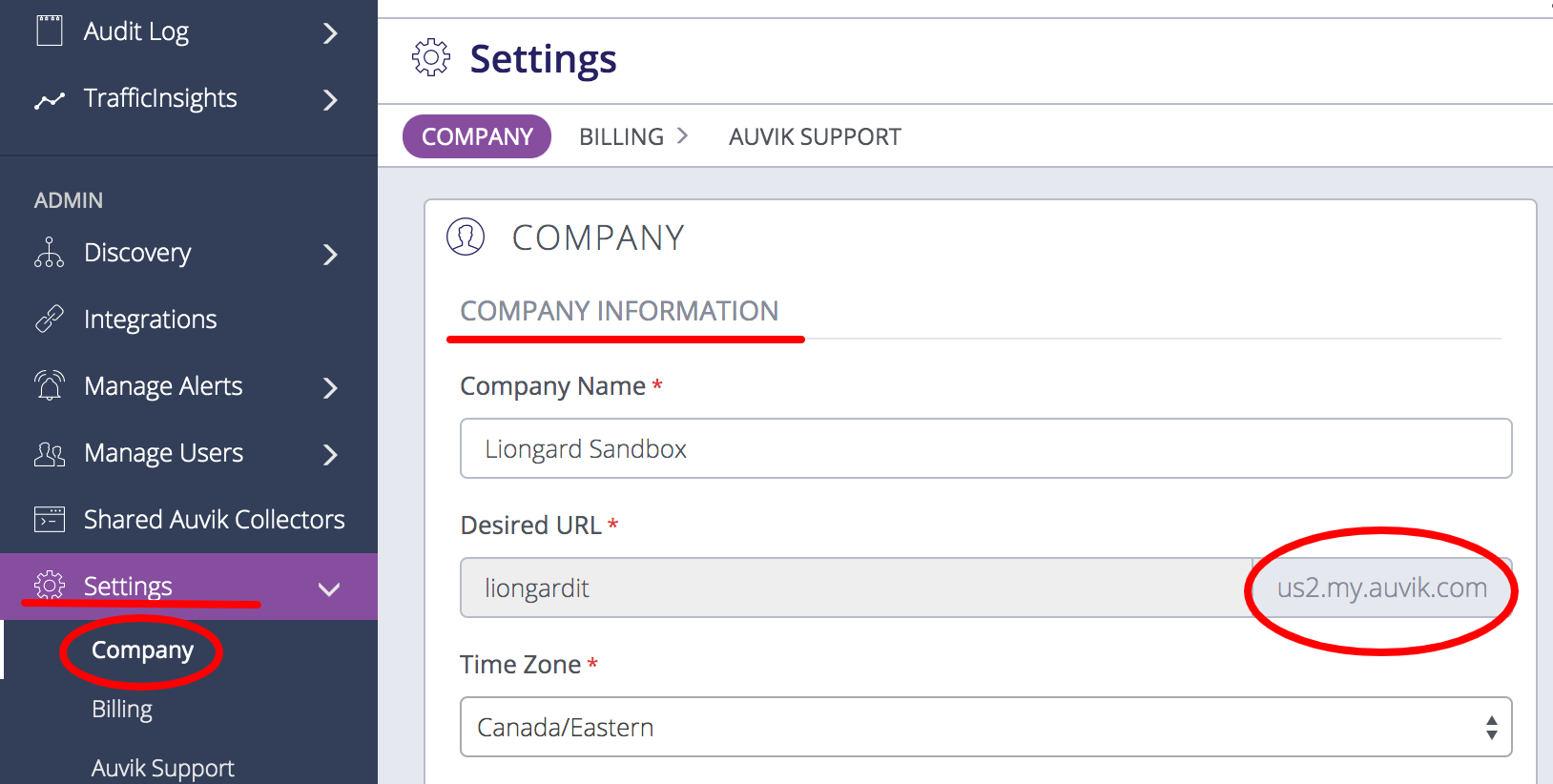Click the Company Name input field
The height and width of the screenshot is (784, 1553).
(985, 448)
